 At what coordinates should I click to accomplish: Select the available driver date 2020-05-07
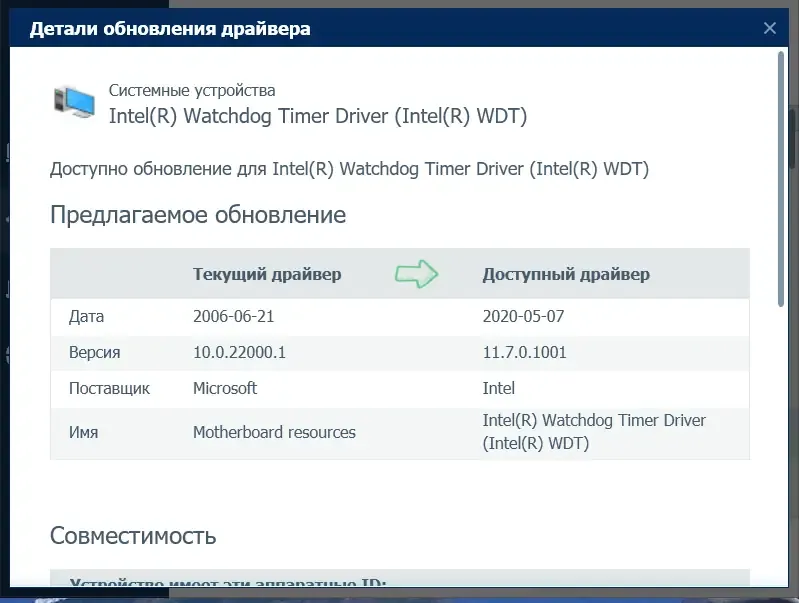point(523,317)
